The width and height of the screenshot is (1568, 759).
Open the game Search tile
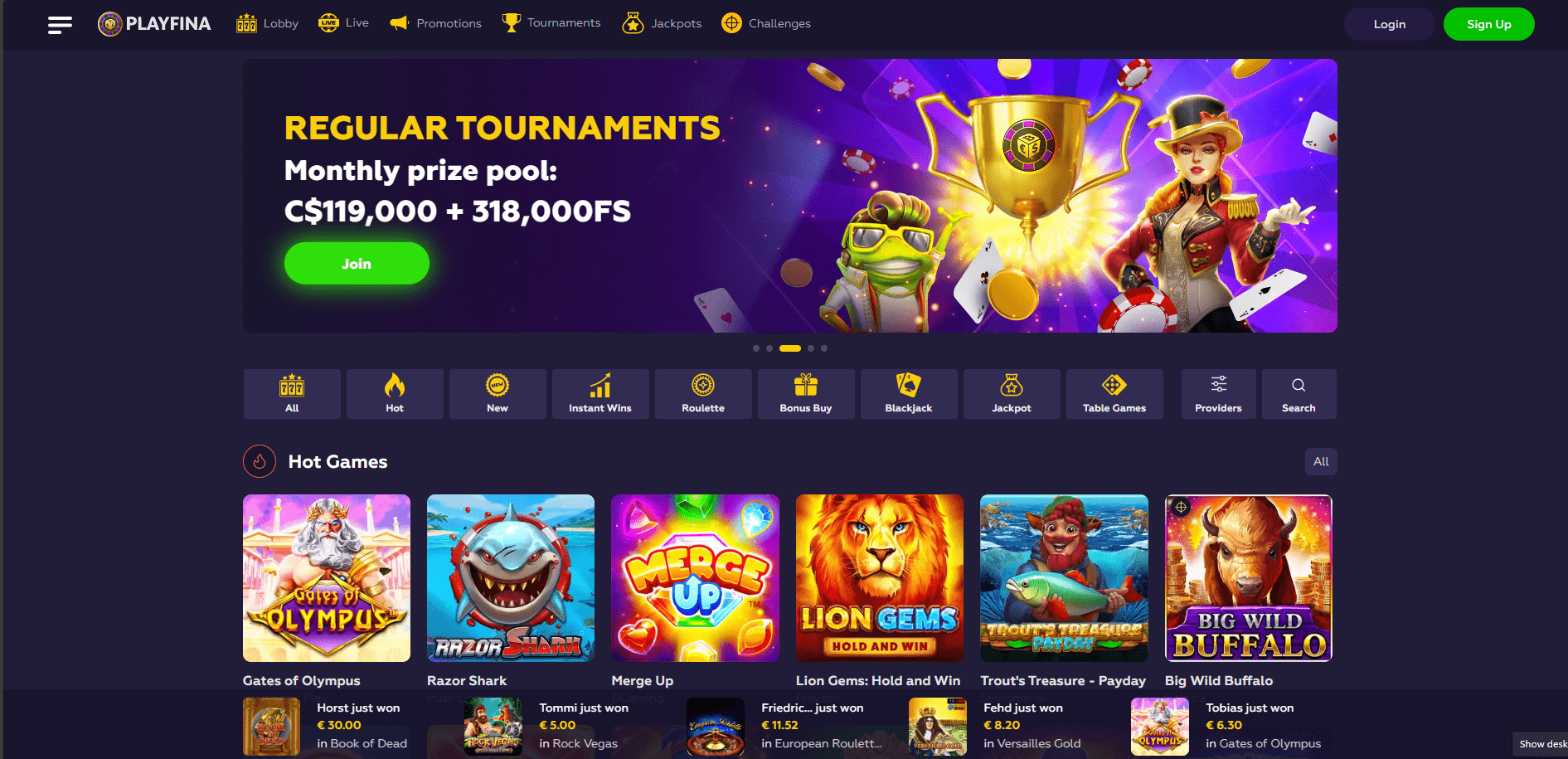(1299, 393)
